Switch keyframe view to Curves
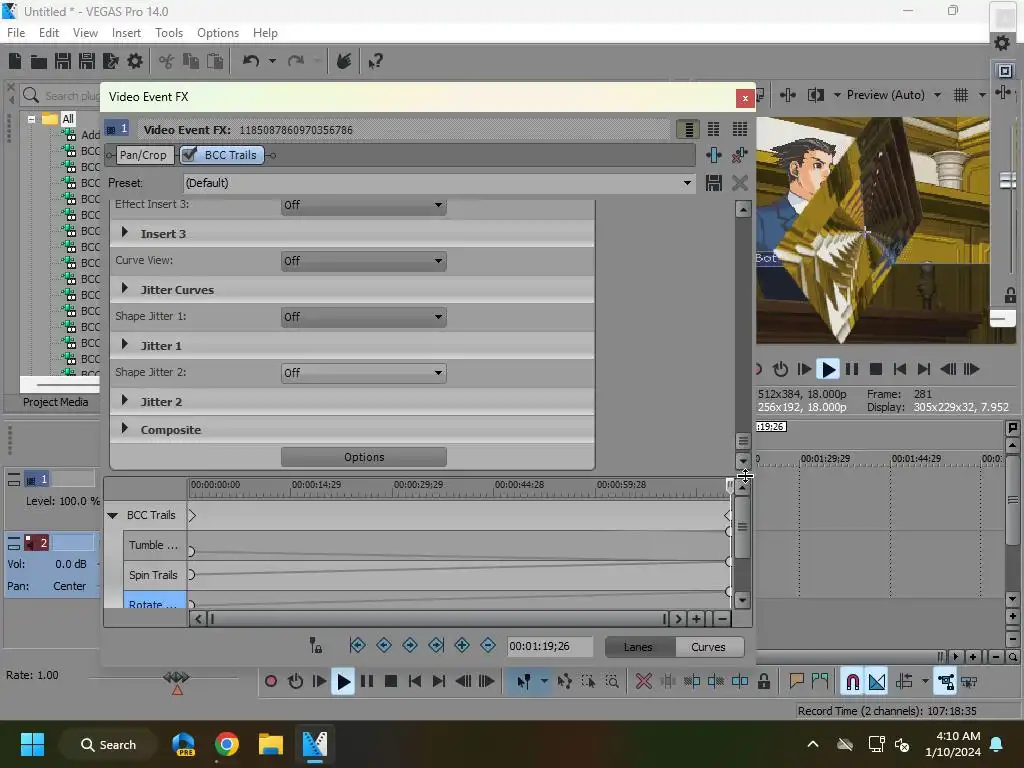The height and width of the screenshot is (768, 1024). point(709,647)
